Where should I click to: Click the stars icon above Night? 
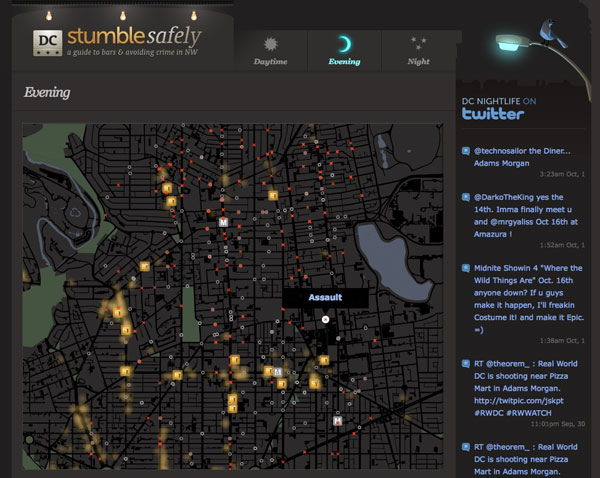click(419, 43)
